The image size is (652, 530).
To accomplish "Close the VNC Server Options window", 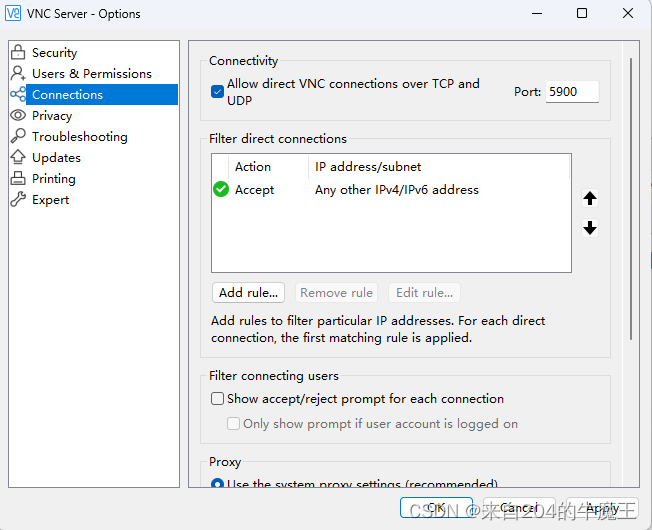I will (x=627, y=13).
